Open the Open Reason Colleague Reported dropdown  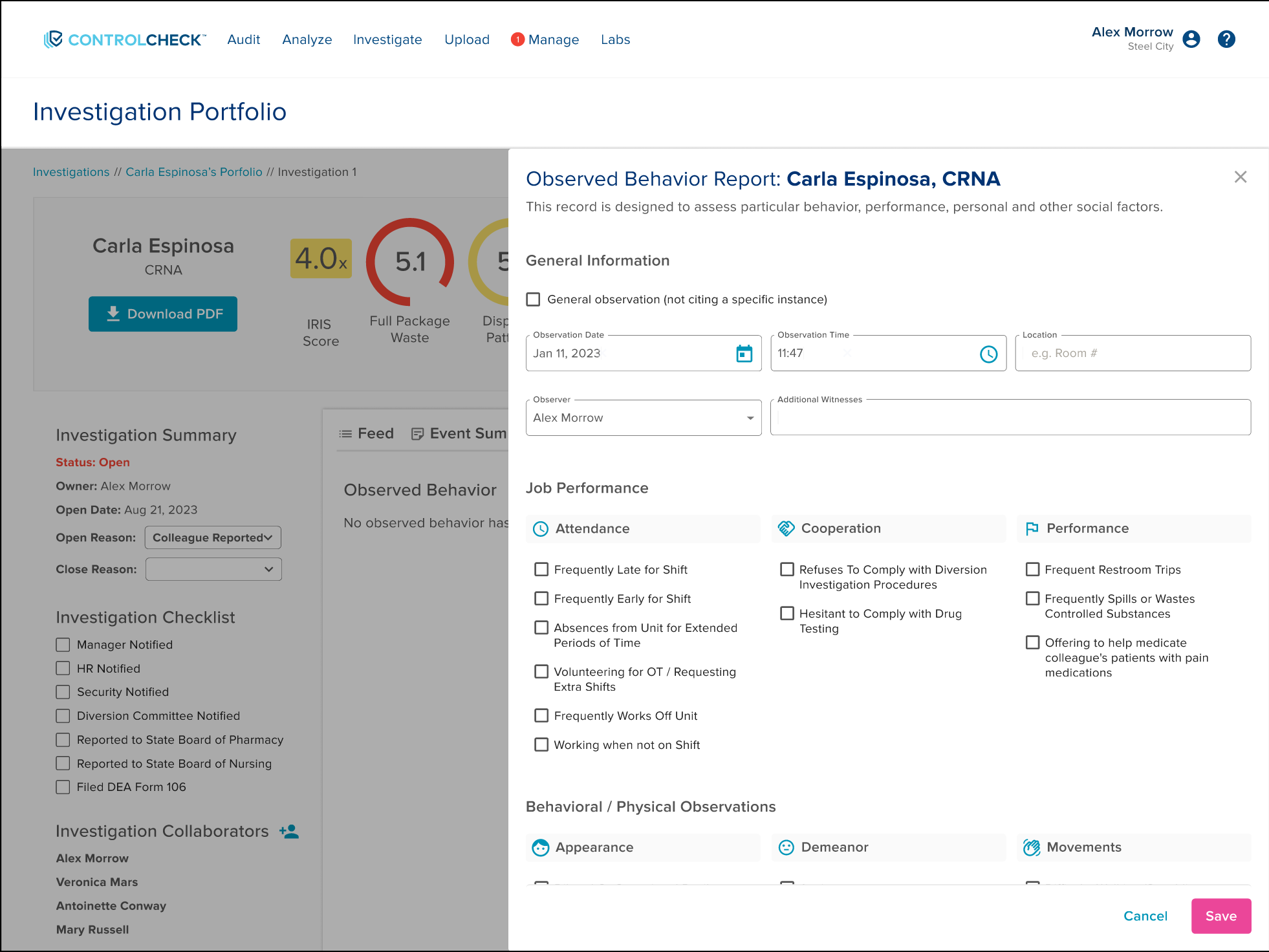(213, 537)
